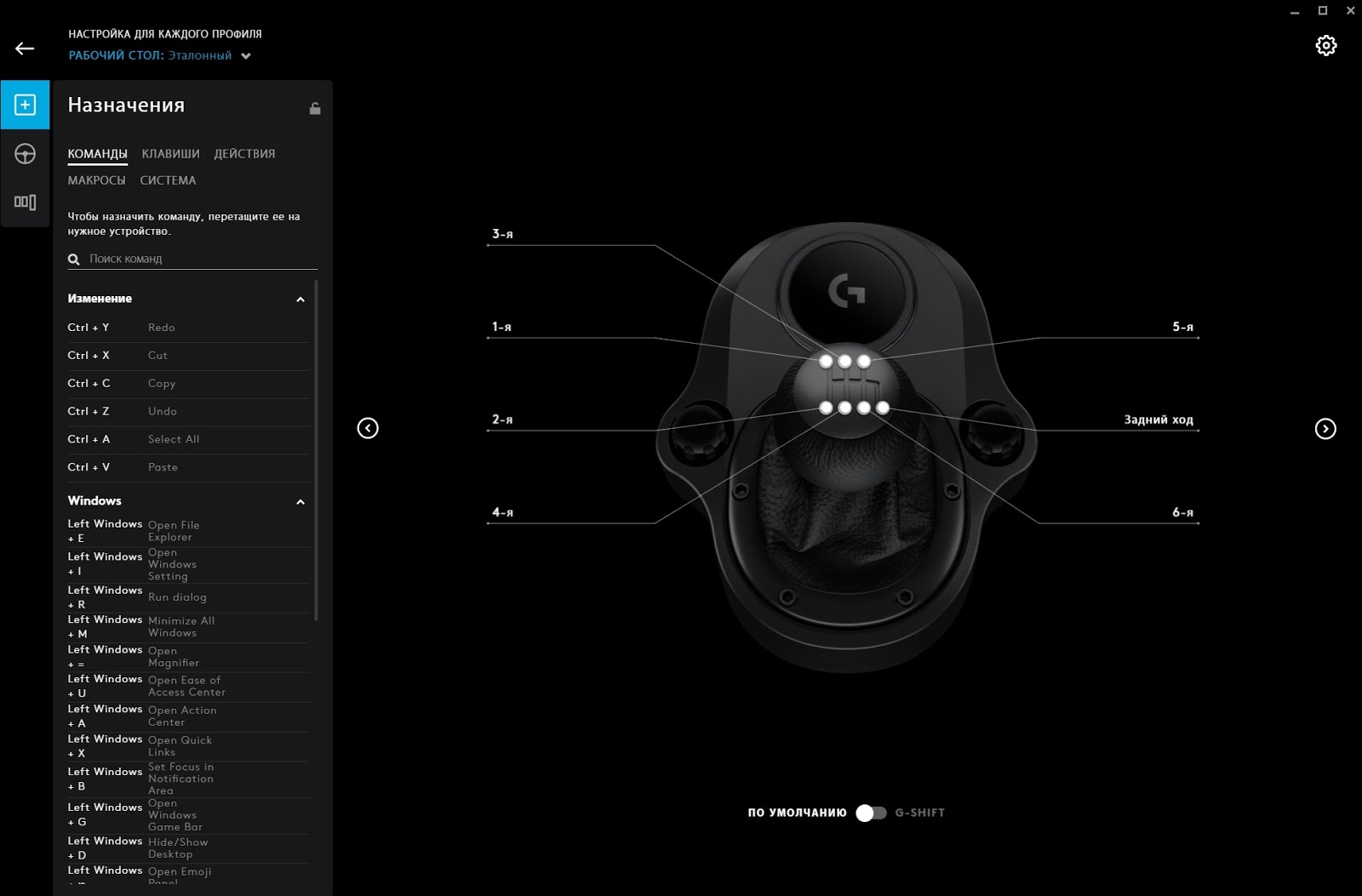The image size is (1362, 896).
Task: Select the Open Windows Game Bar command
Action: [188, 815]
